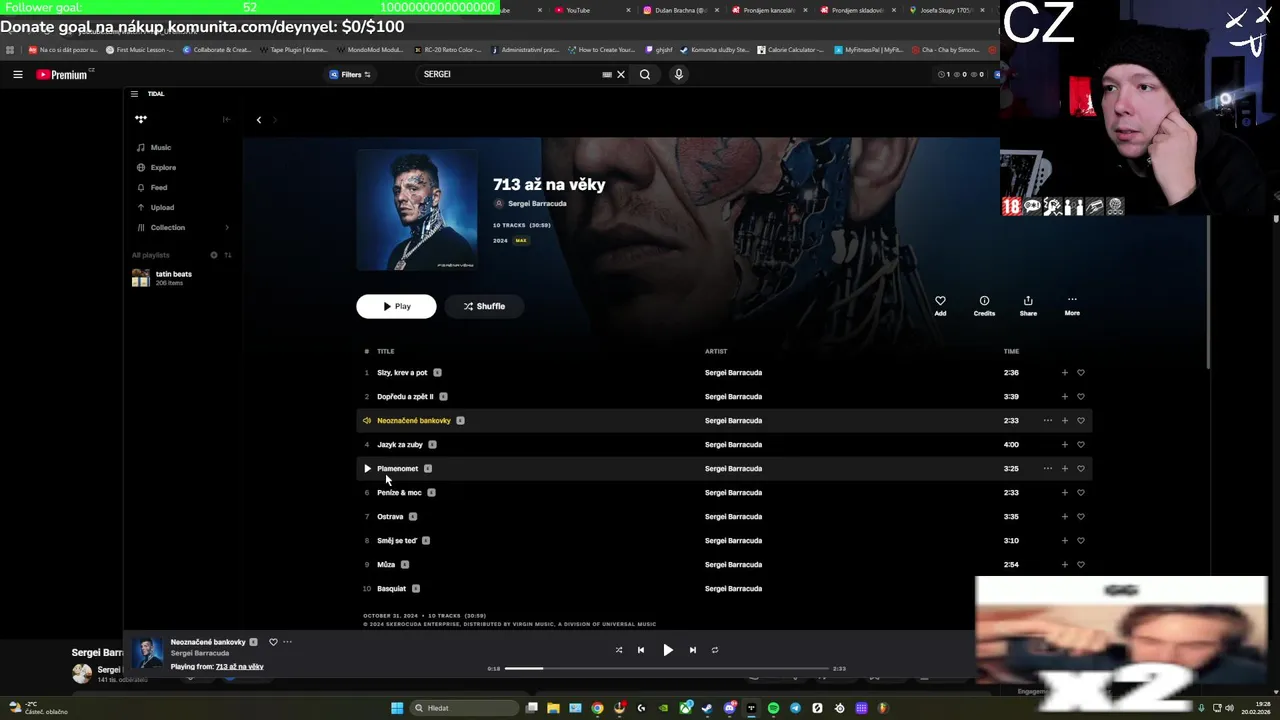
Task: Favorite 'Peníze & moc' with heart
Action: point(1080,492)
